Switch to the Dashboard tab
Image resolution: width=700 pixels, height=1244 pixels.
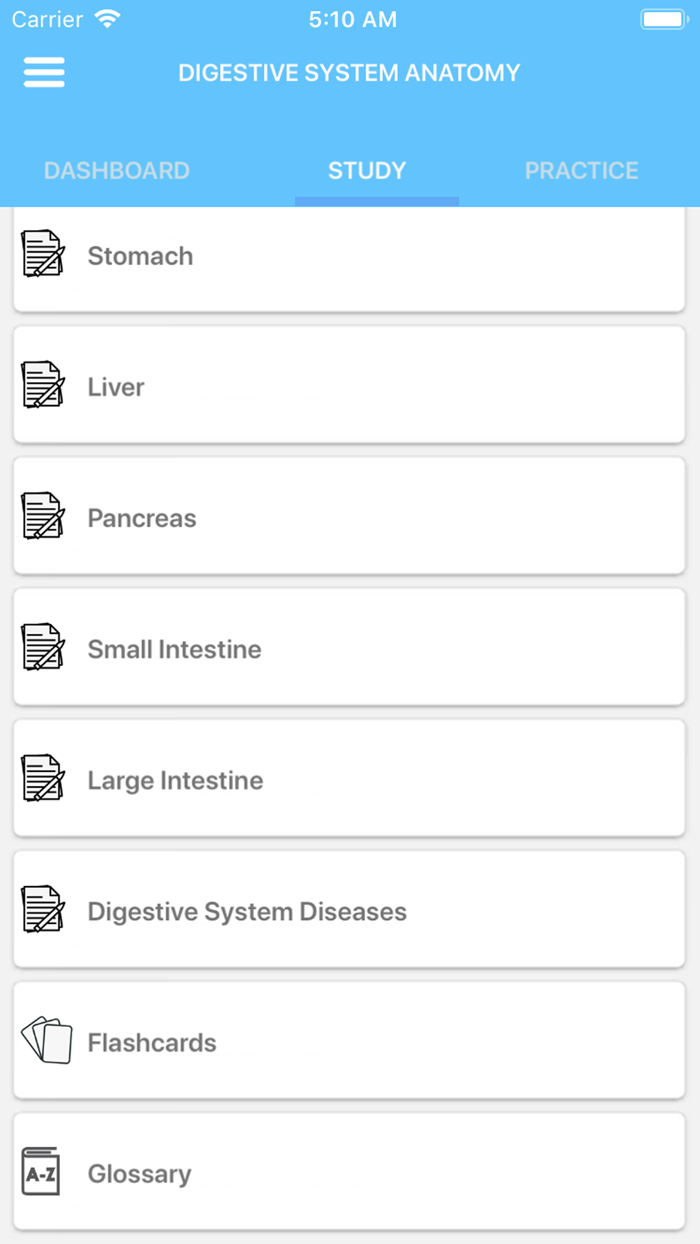coord(116,170)
